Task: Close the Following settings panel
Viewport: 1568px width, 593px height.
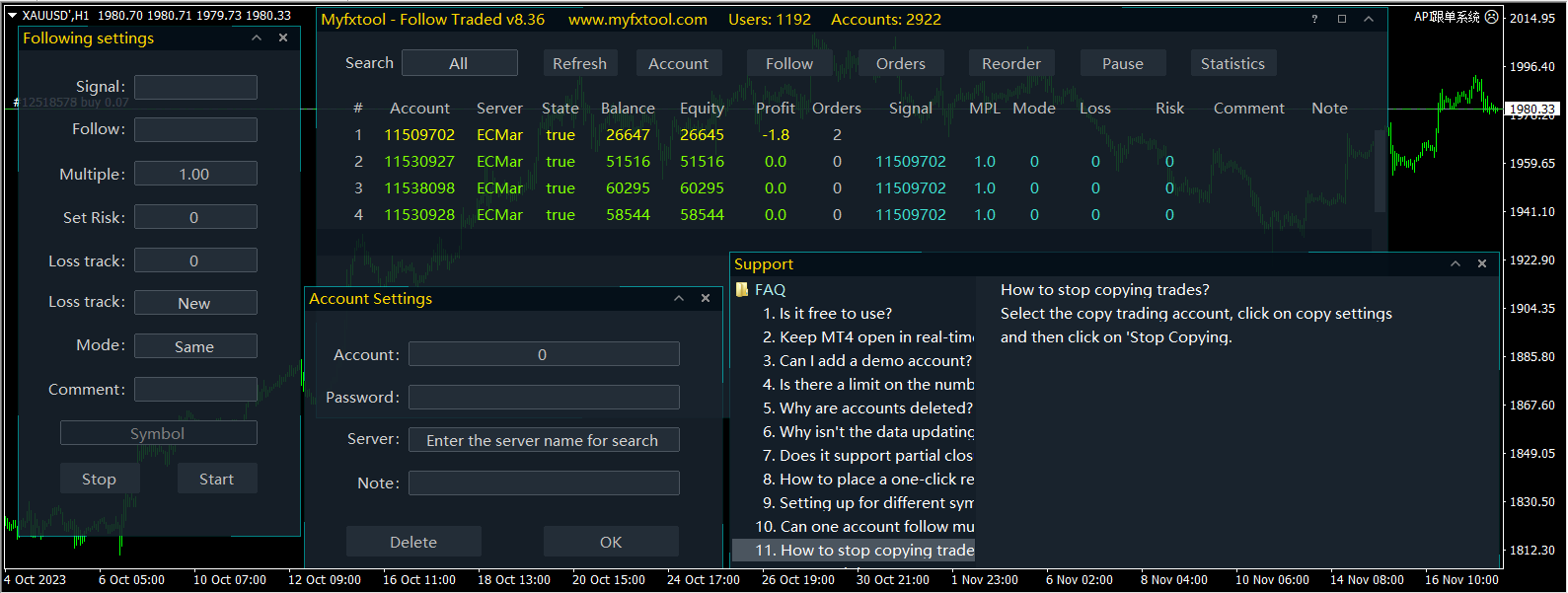Action: [283, 37]
